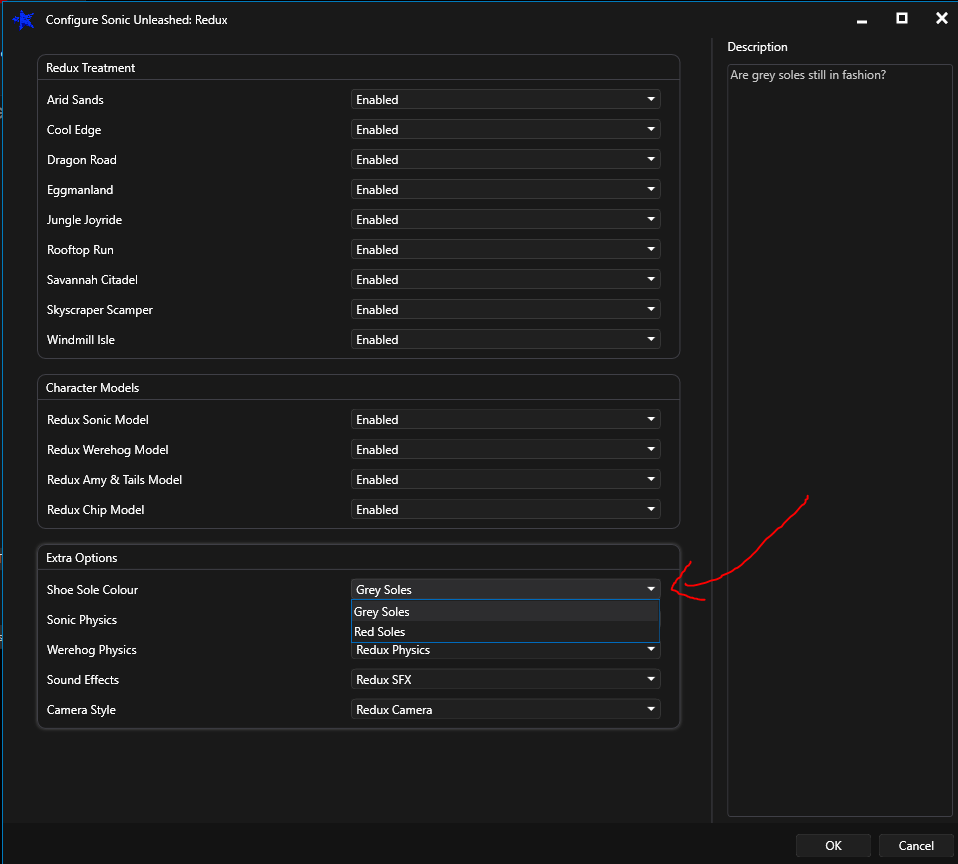Screen dimensions: 958x864
Task: Expand the Skyscraper Scamper dropdown
Action: pos(505,309)
